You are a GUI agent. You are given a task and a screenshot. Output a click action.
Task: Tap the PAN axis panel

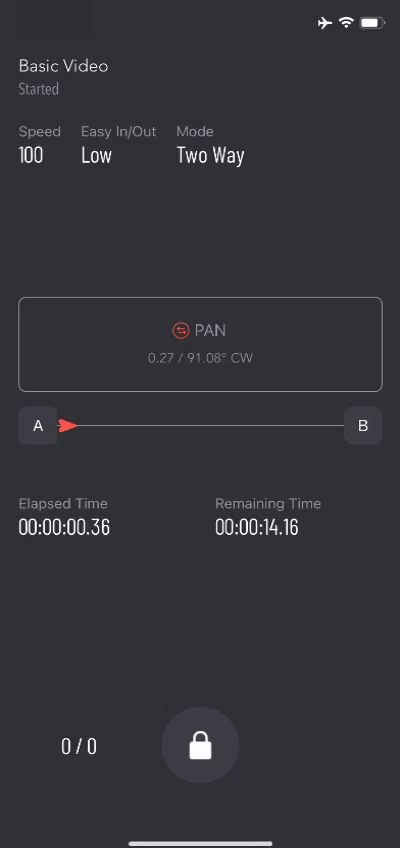[201, 344]
